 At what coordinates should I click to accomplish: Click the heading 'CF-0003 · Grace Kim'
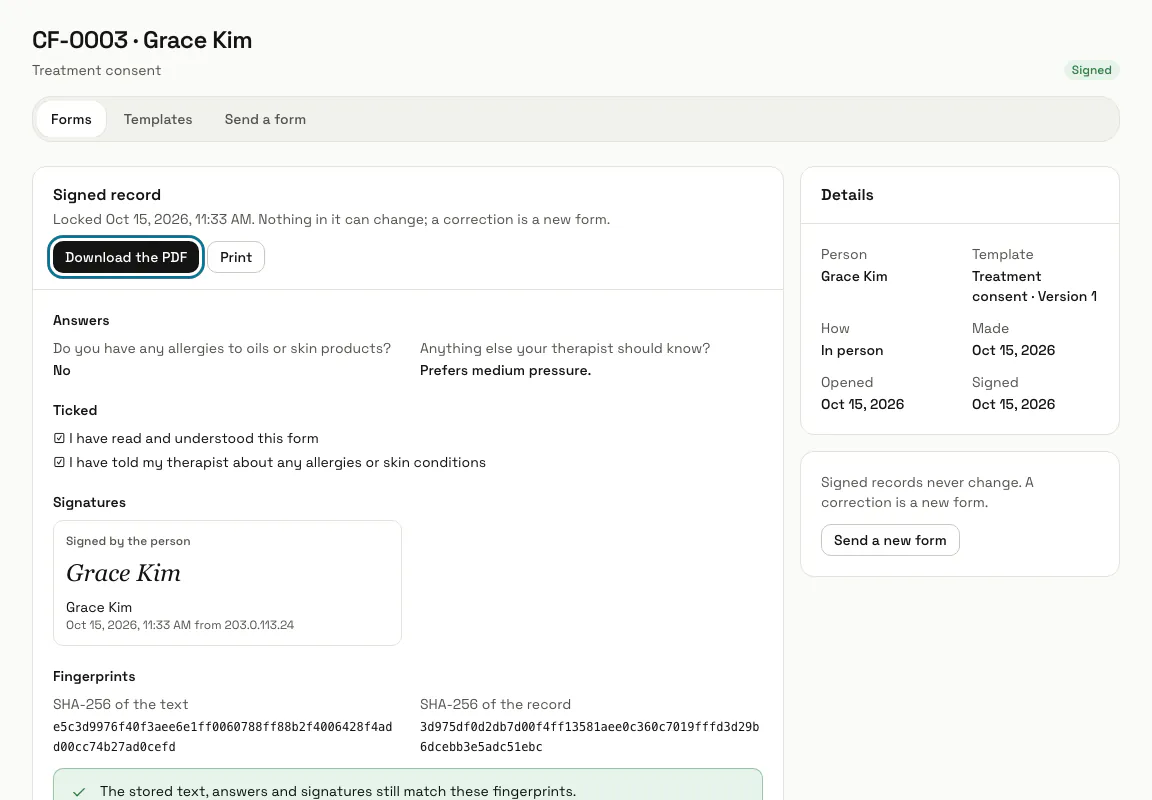click(142, 40)
